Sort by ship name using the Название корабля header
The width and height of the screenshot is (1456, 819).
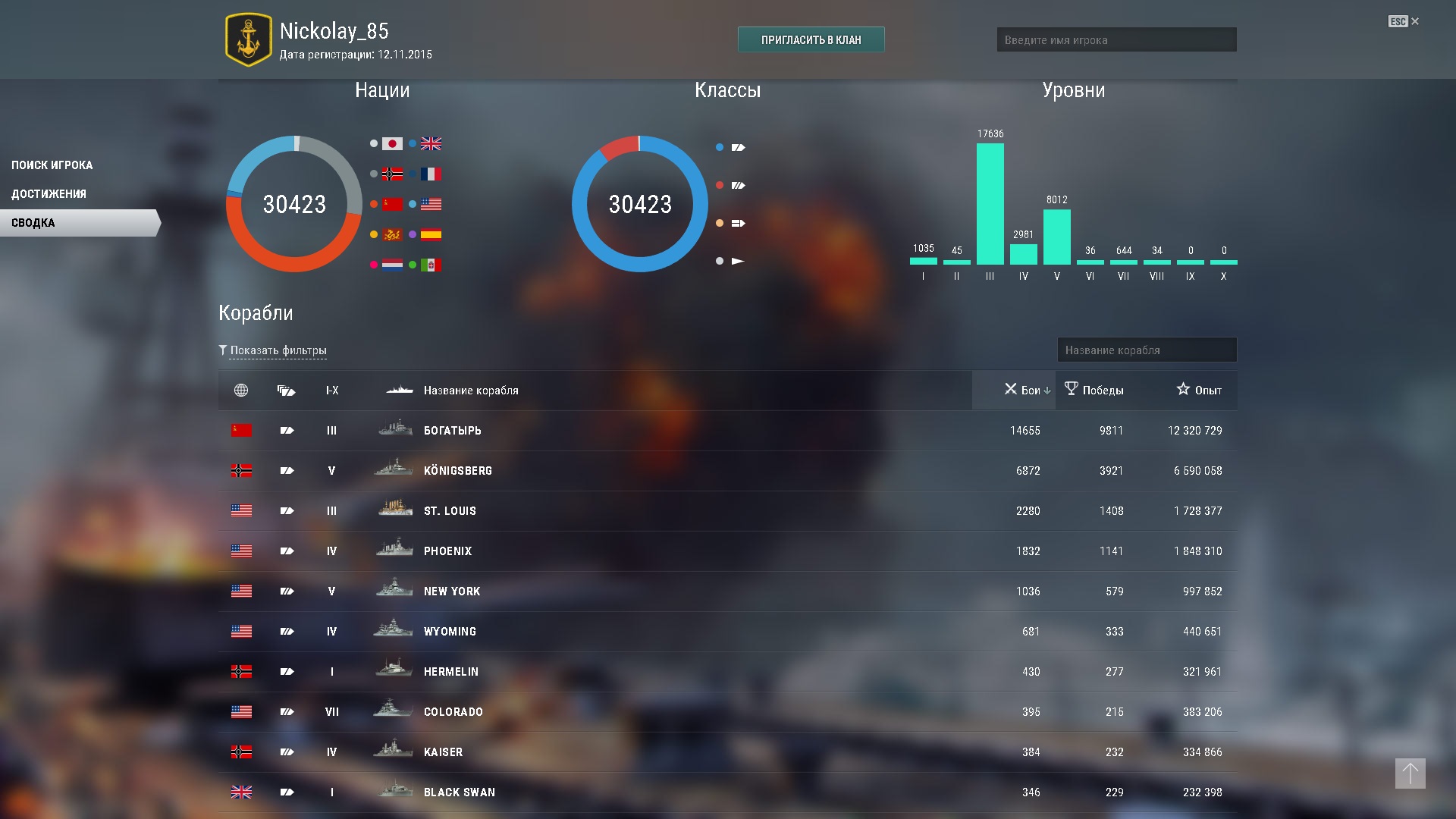click(471, 391)
